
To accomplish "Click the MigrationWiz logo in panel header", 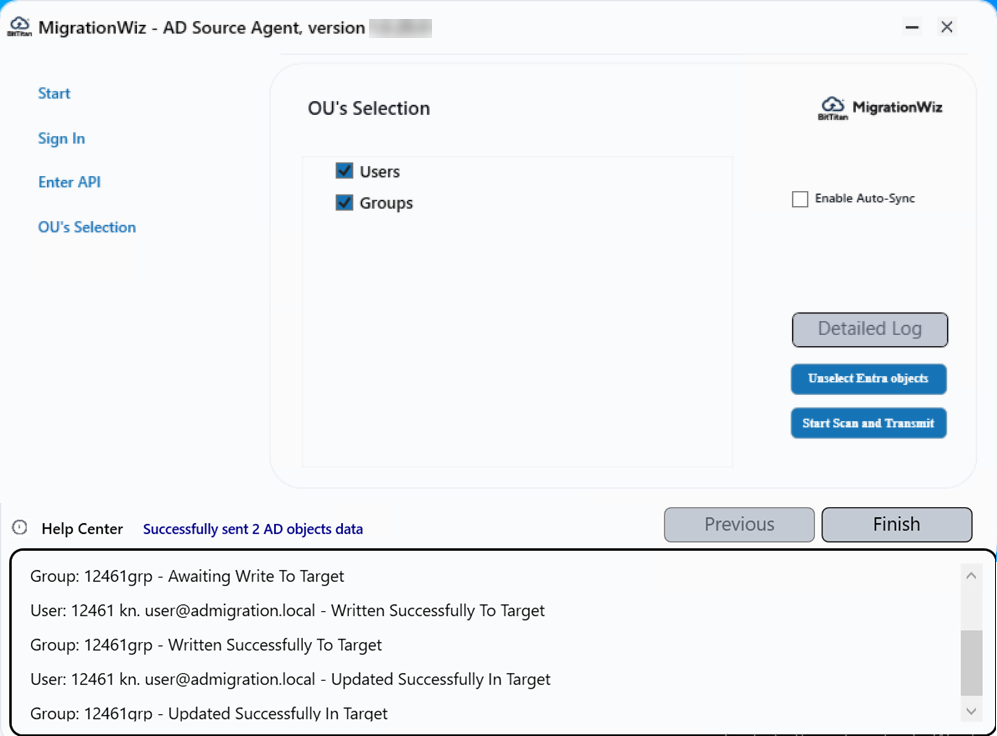I will coord(880,108).
